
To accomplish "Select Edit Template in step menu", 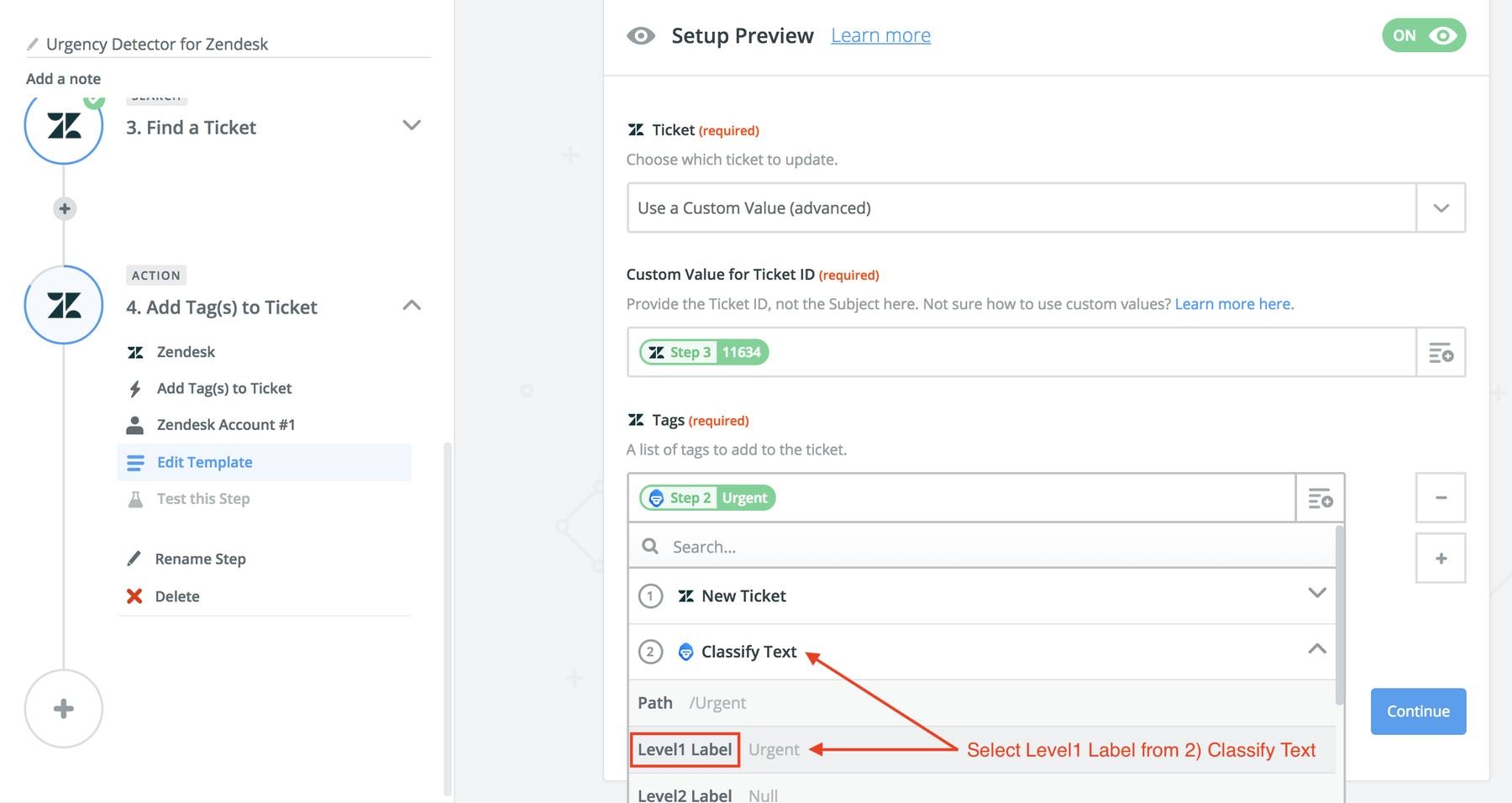I will coord(205,462).
